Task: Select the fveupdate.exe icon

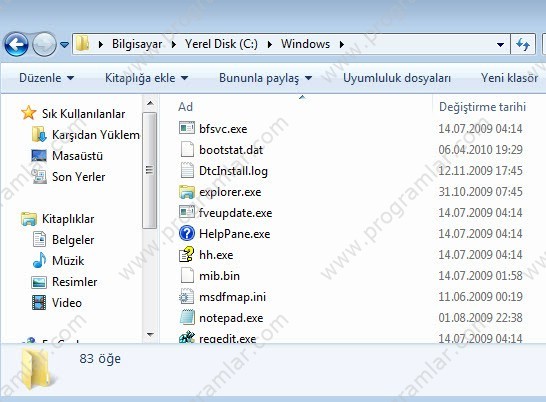Action: tap(187, 212)
